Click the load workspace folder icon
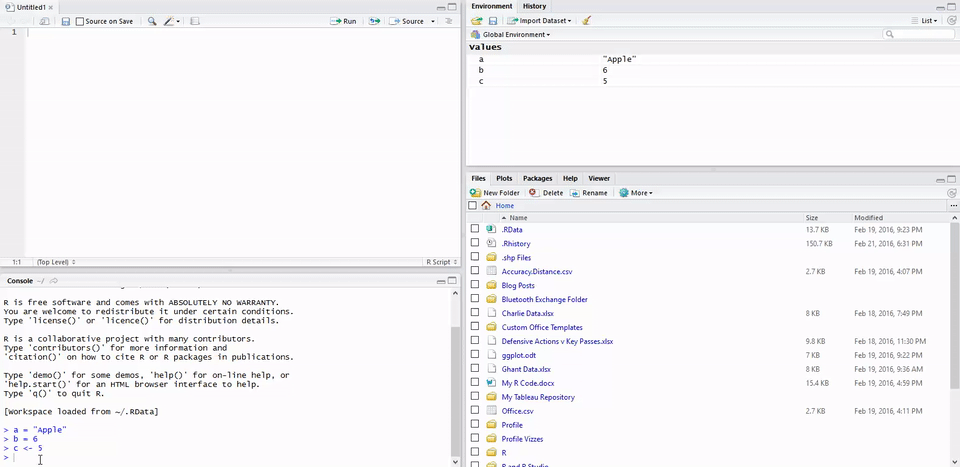Screen dimensions: 960x467 point(477,20)
